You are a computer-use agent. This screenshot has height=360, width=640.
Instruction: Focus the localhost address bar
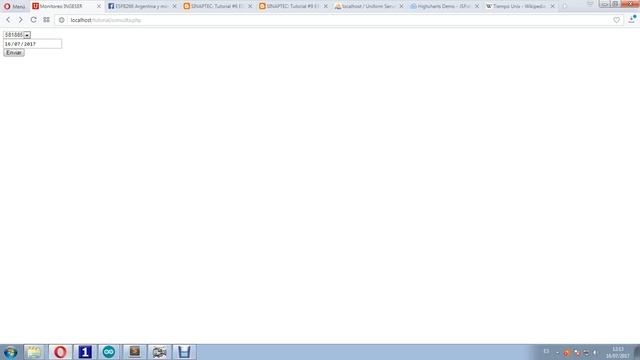339,20
